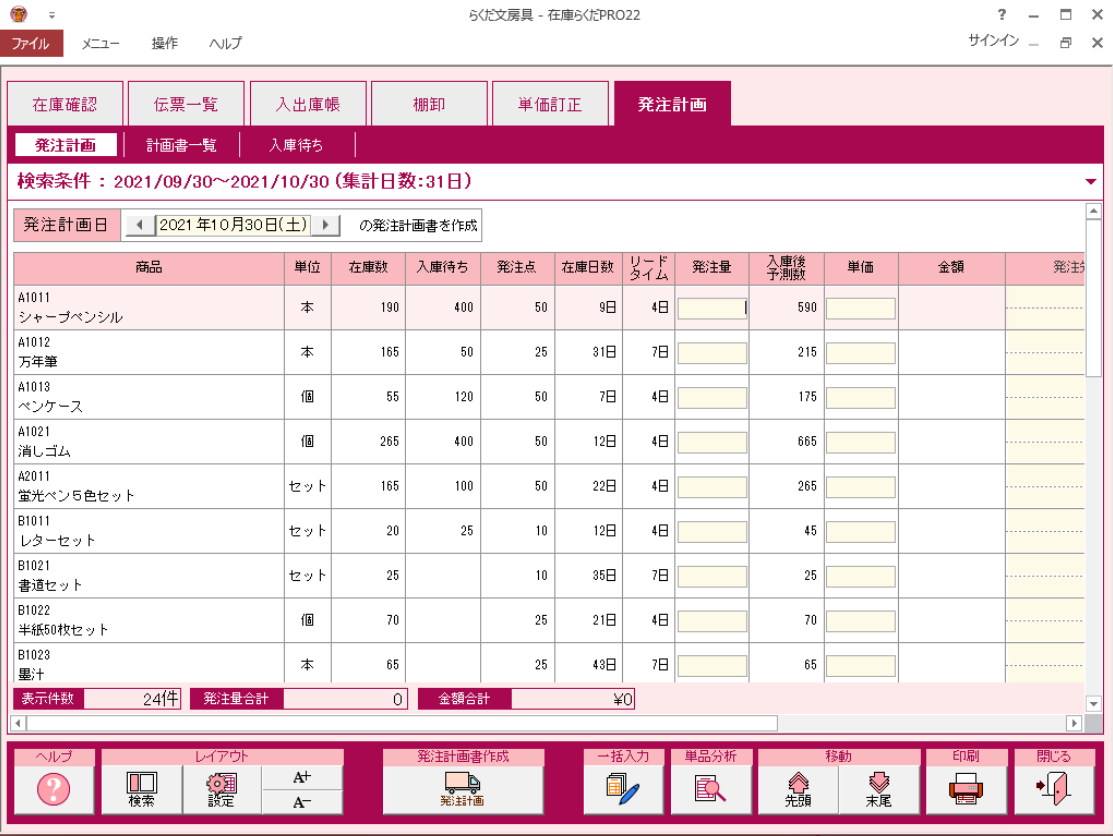Decrease font size with A- button
1113x836 pixels.
click(x=302, y=802)
